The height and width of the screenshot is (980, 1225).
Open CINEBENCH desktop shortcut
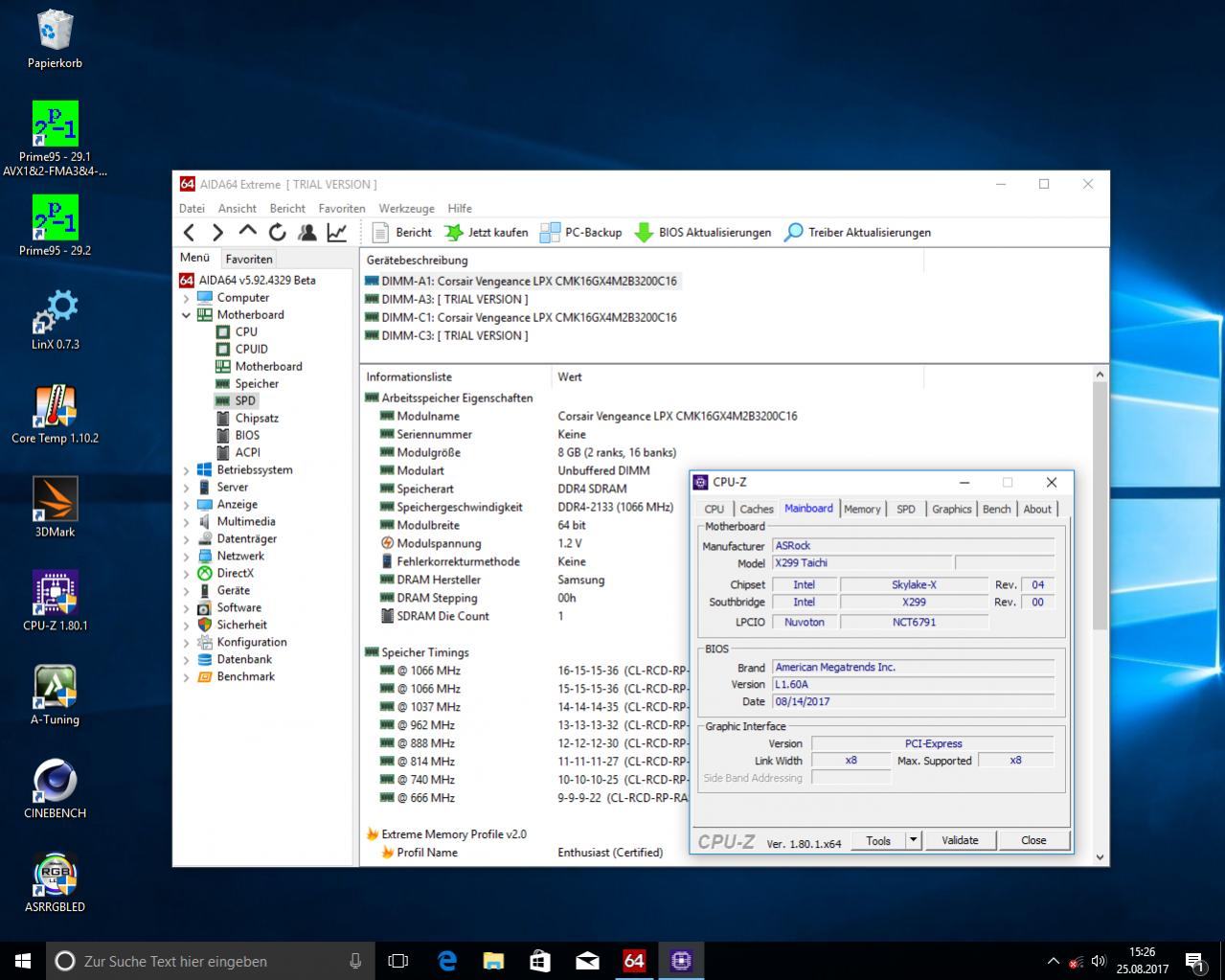tap(55, 789)
